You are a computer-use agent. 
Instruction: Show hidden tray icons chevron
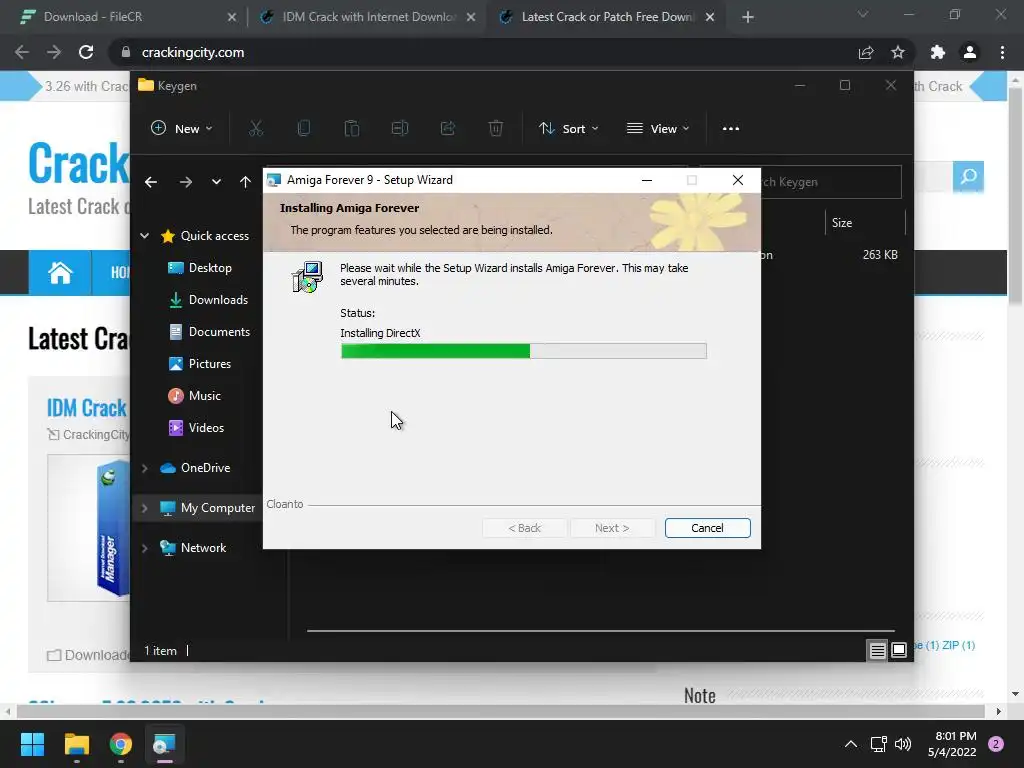click(850, 744)
